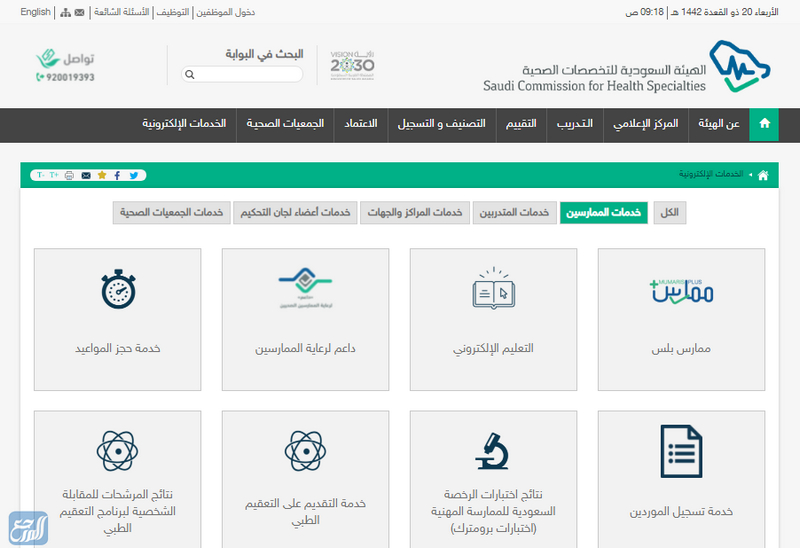Click the داعم لرعاية الممارسين card title text
The width and height of the screenshot is (800, 548).
click(305, 348)
